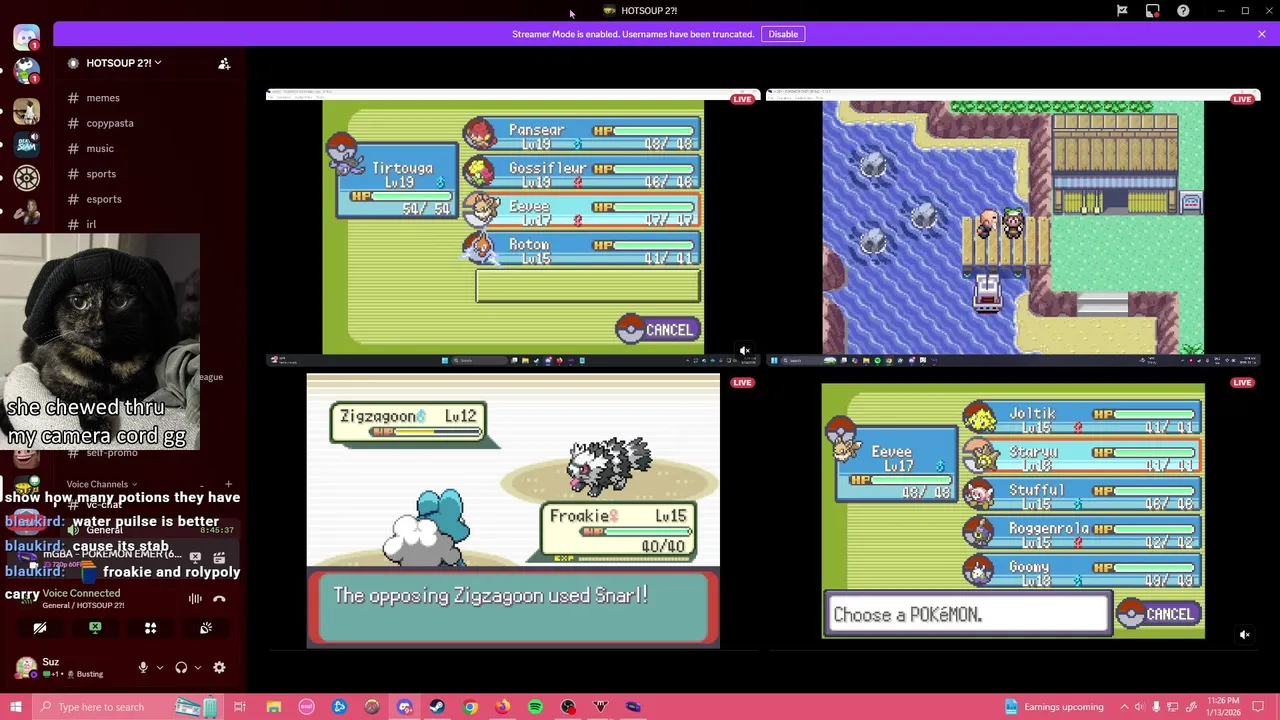Unmute the Choose a POKéMON stream
This screenshot has width=1280, height=720.
coord(1245,635)
